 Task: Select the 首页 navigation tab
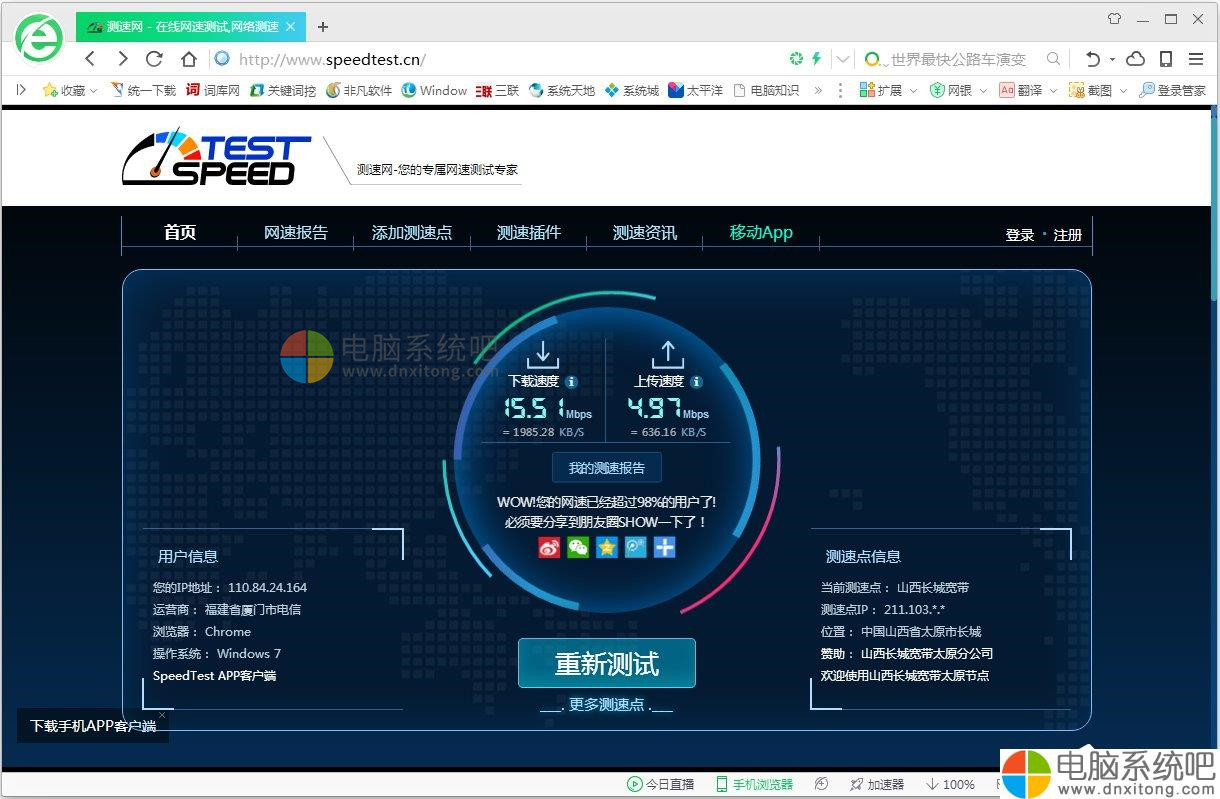(x=180, y=232)
